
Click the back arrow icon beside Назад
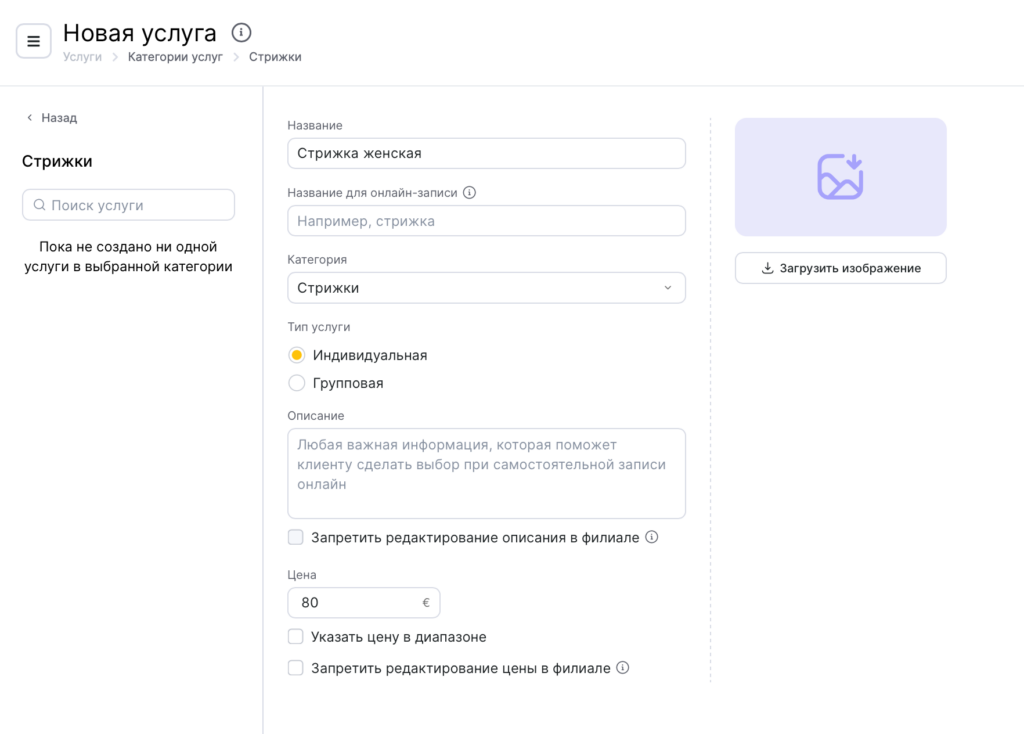coord(29,118)
